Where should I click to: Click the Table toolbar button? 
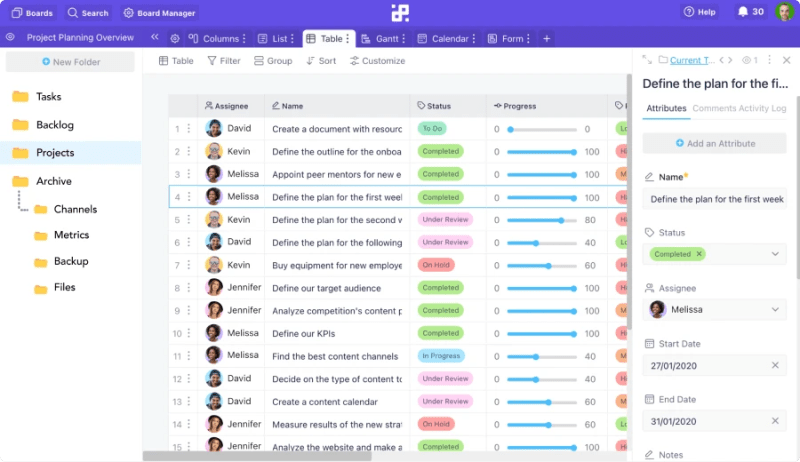176,61
